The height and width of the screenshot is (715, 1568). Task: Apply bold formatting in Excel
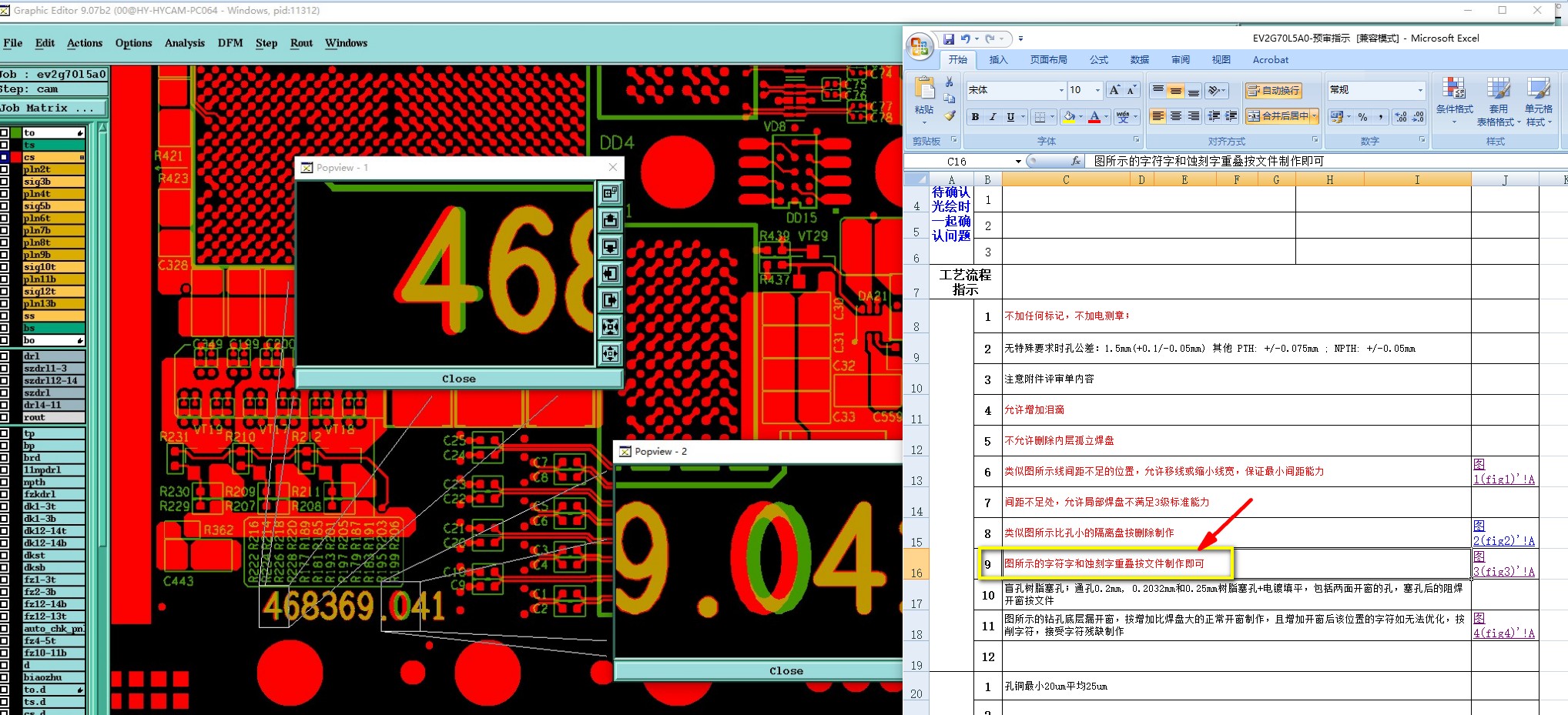coord(975,117)
